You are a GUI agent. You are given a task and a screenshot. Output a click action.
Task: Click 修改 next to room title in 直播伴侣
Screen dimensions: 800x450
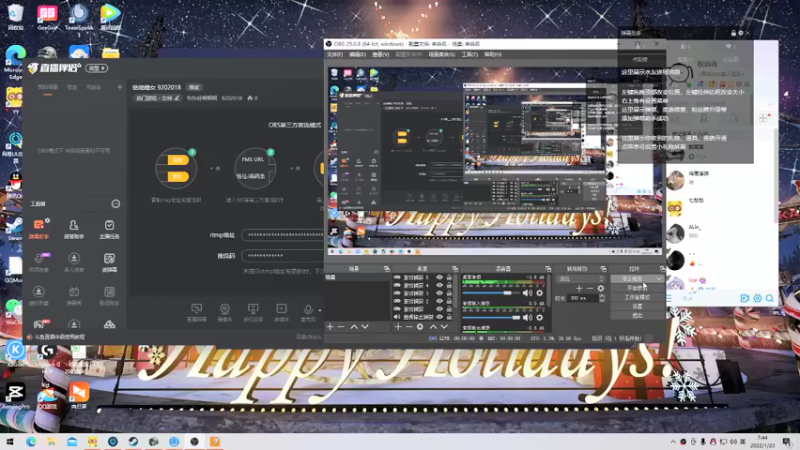point(194,87)
